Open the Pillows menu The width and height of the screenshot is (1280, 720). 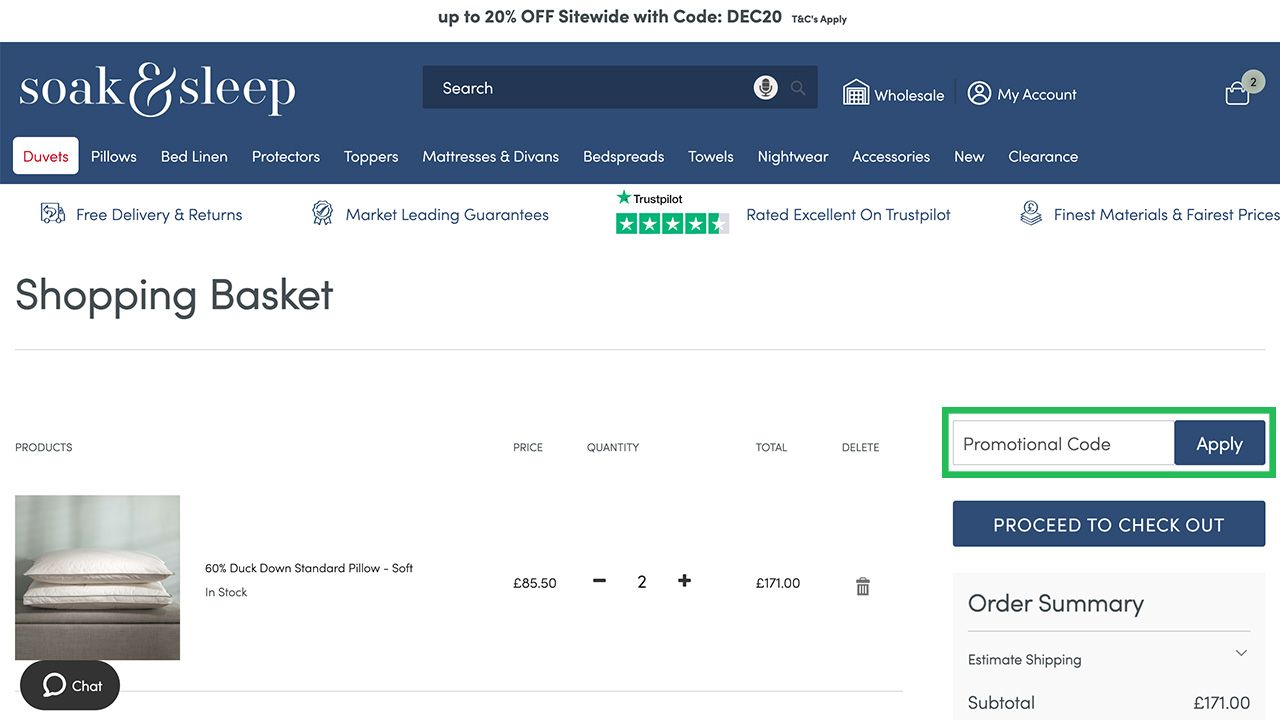pos(114,156)
